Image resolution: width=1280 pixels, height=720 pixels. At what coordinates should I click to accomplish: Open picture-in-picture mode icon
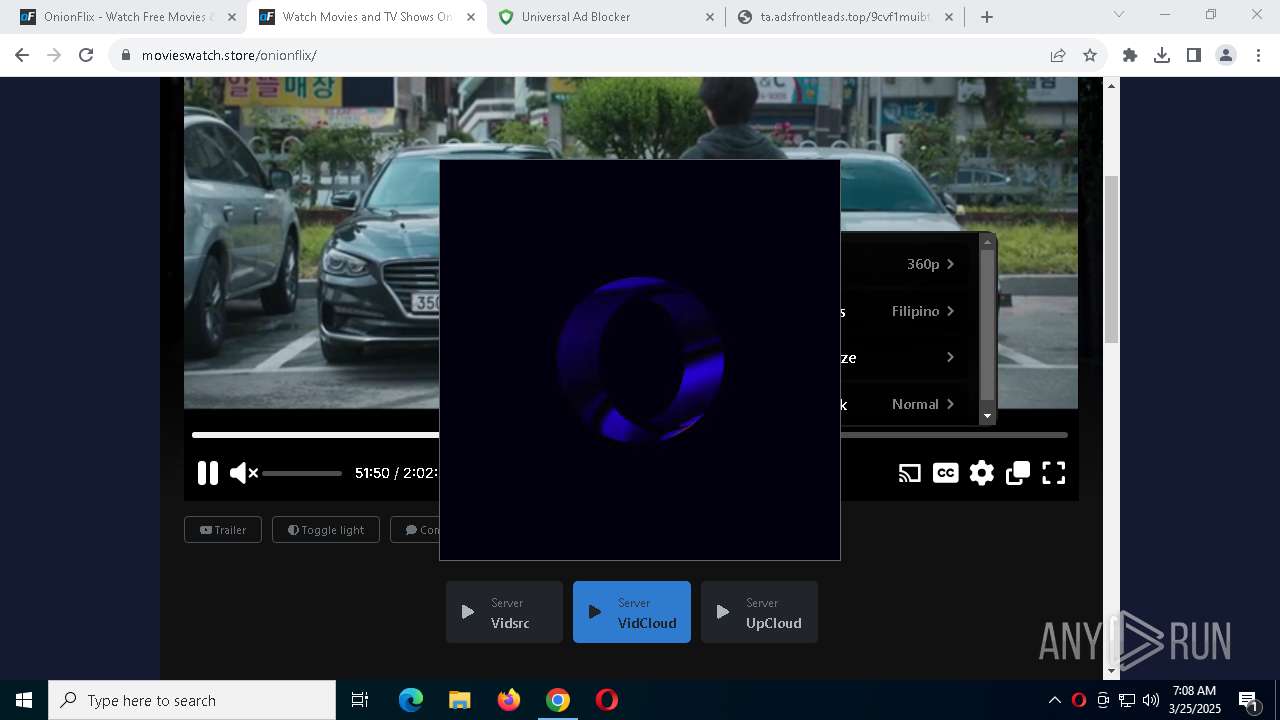[x=1018, y=473]
